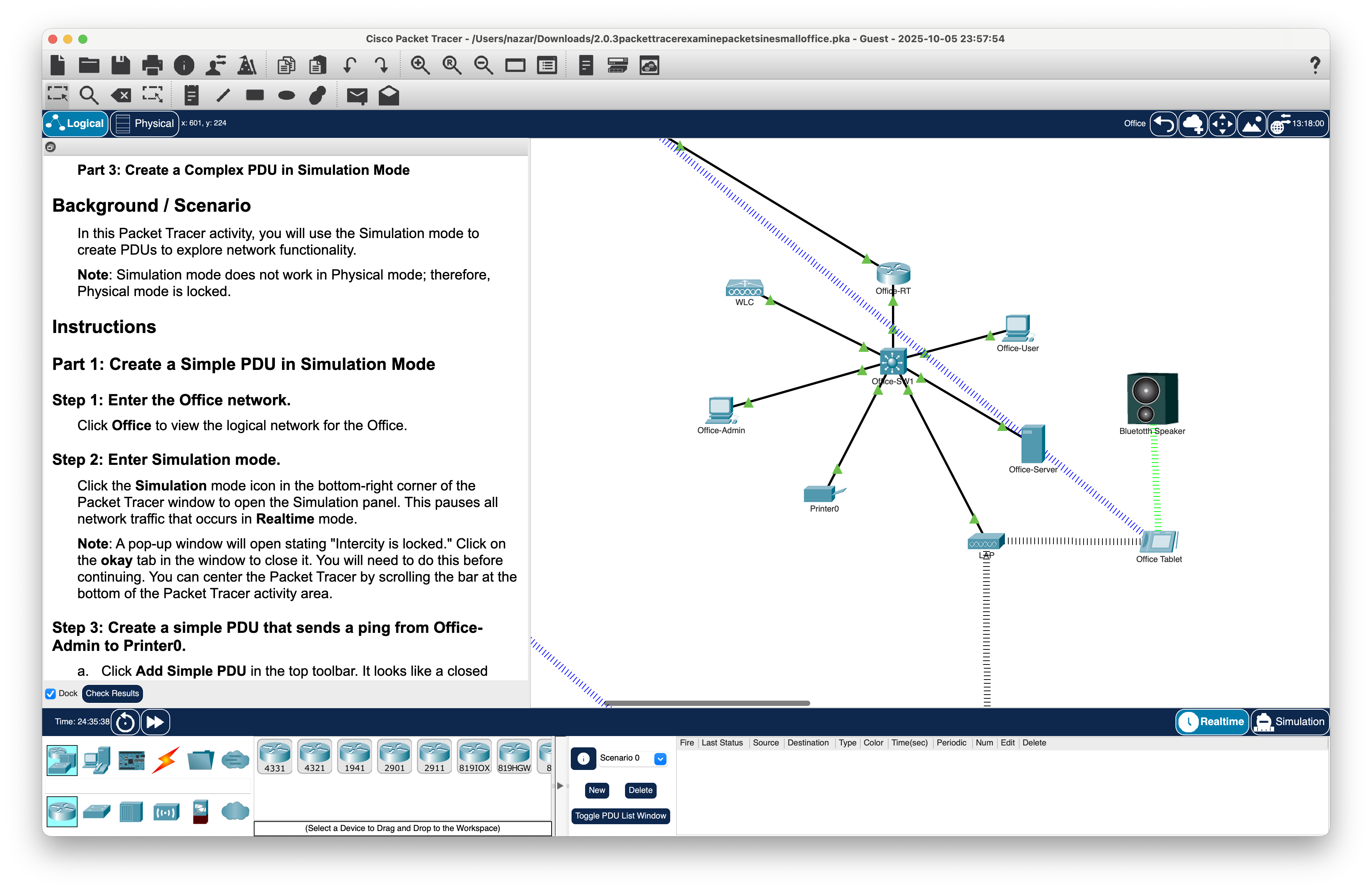Select the Wireless Devices subcategory
Image resolution: width=1372 pixels, height=892 pixels.
166,812
